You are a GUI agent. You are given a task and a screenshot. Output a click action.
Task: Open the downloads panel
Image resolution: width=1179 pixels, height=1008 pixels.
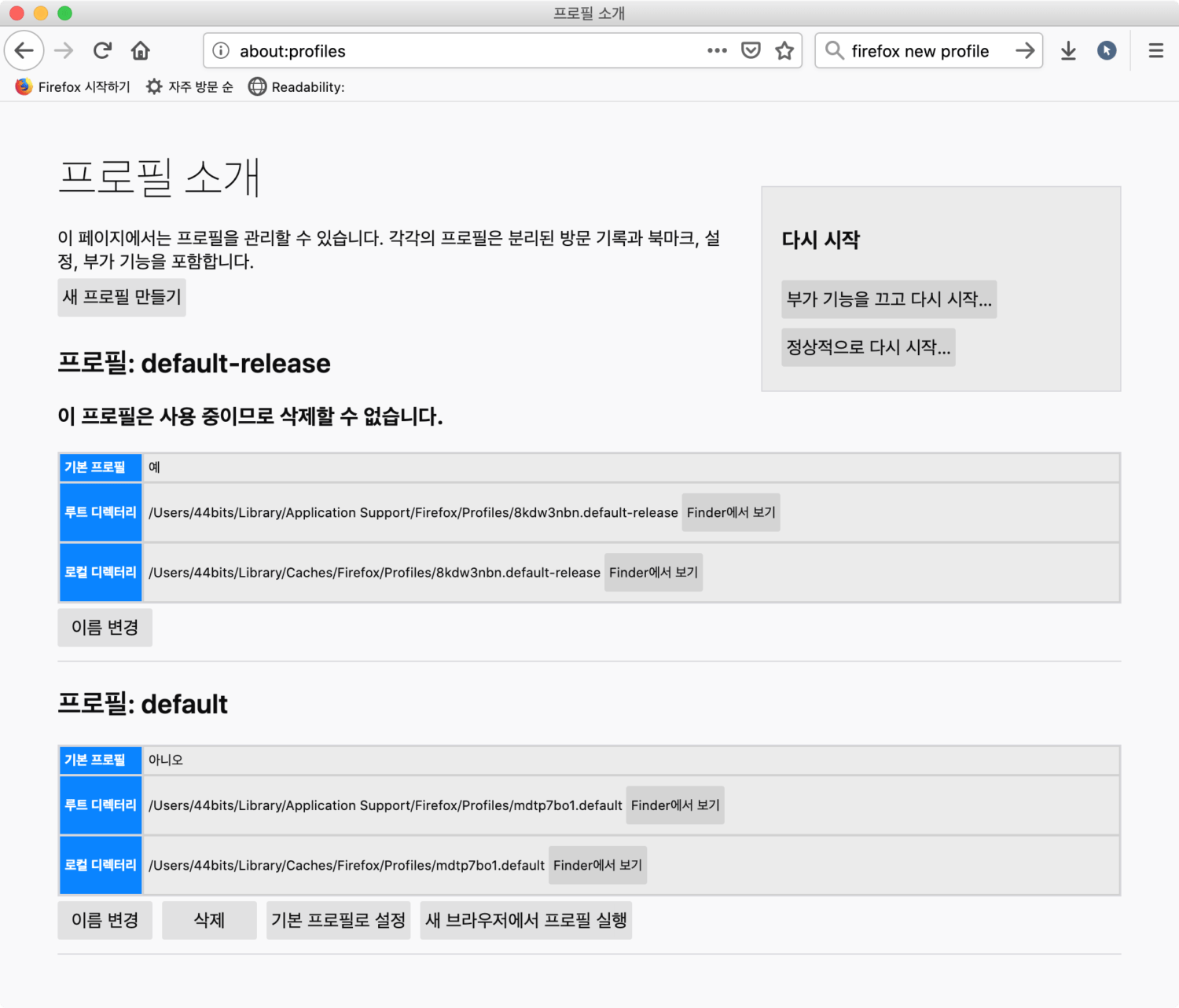tap(1068, 51)
